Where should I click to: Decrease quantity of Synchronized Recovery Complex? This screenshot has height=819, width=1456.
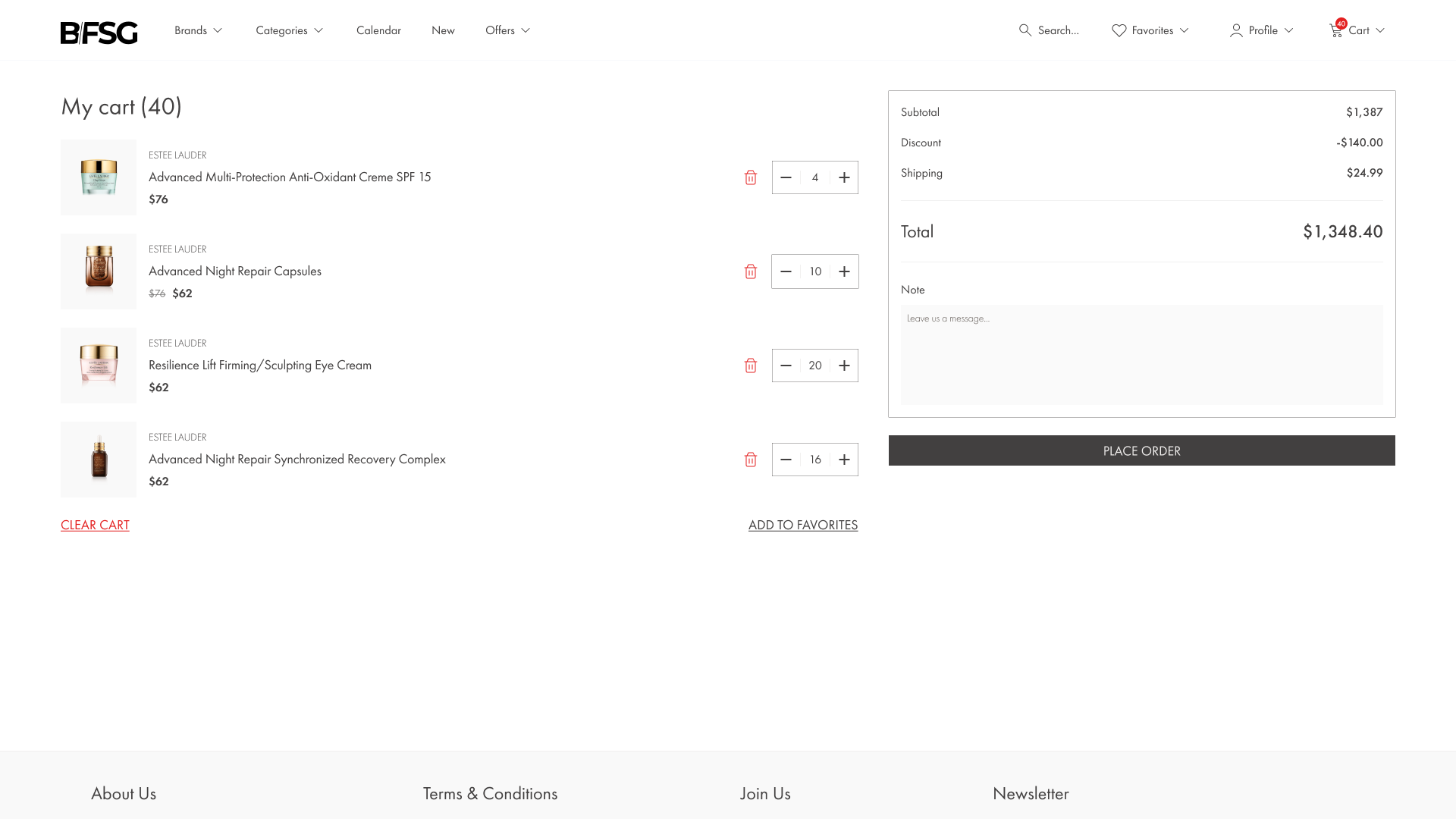[x=786, y=460]
